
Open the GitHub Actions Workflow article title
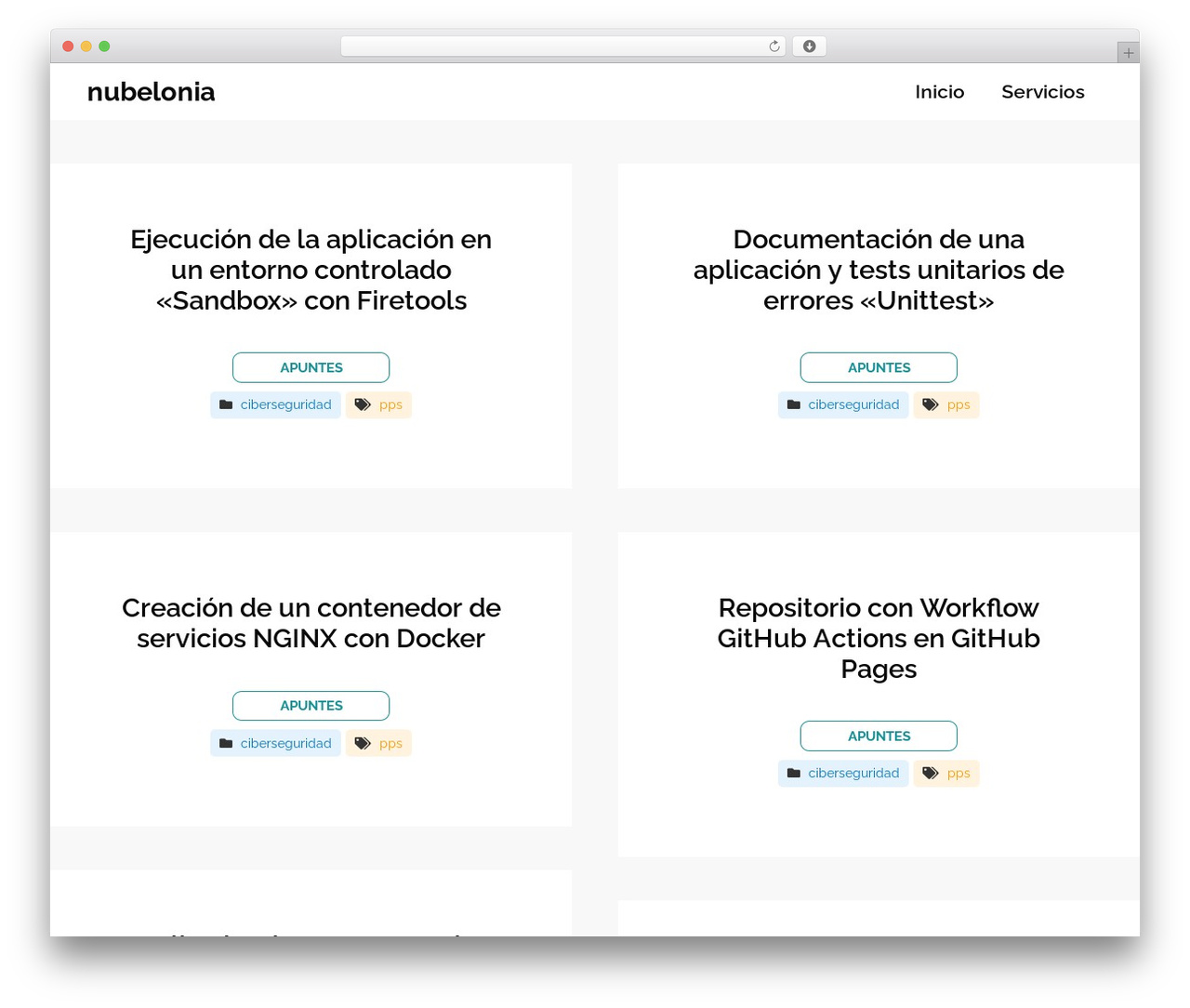tap(879, 638)
